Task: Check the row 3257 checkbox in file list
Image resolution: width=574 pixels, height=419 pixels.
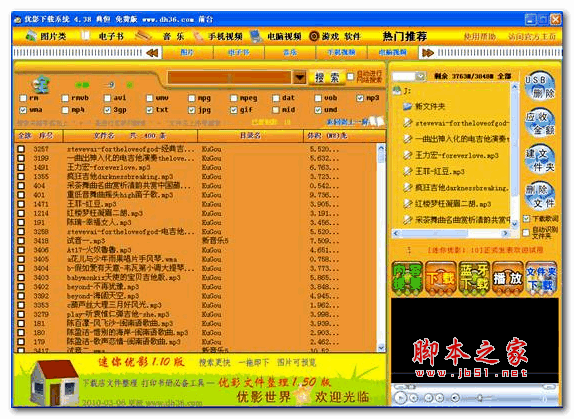Action: [21, 149]
